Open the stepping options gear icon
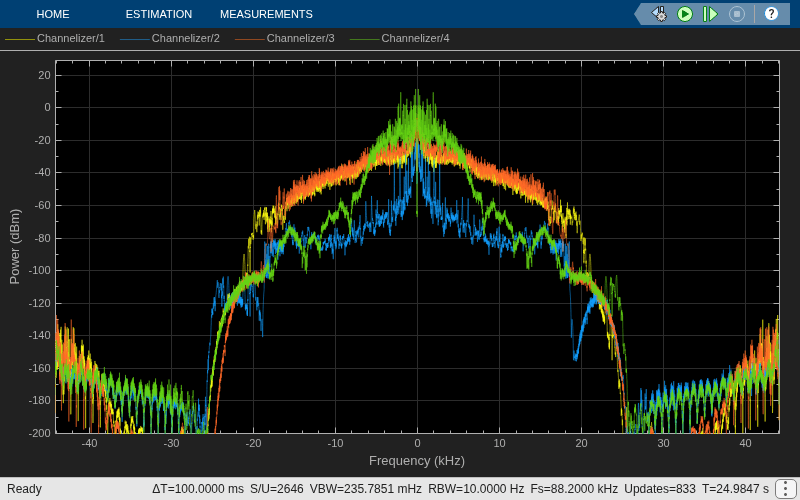 click(660, 14)
